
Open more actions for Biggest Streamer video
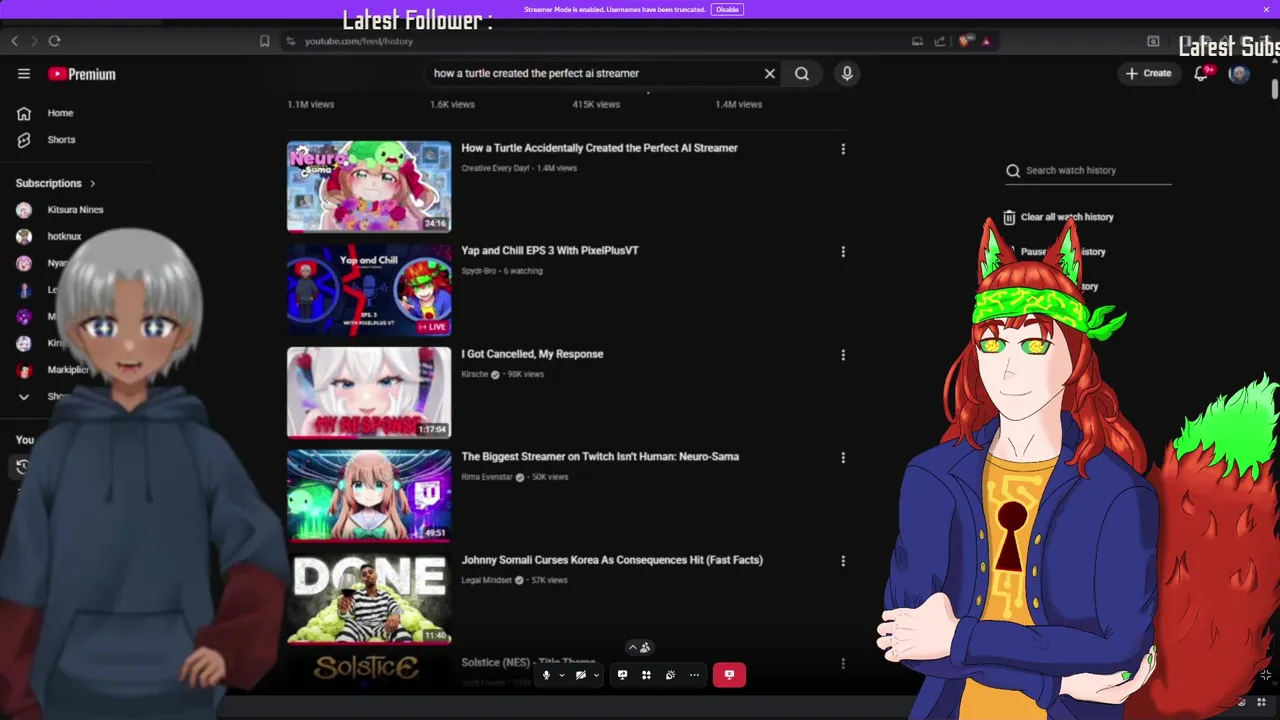[x=843, y=458]
